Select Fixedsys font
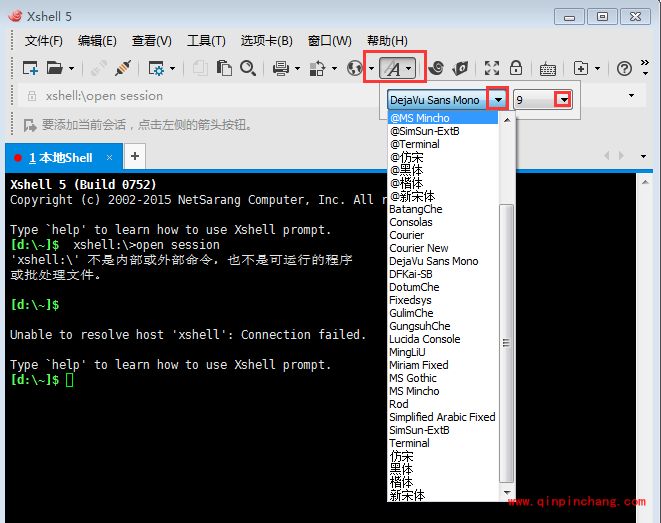661x523 pixels. point(443,300)
